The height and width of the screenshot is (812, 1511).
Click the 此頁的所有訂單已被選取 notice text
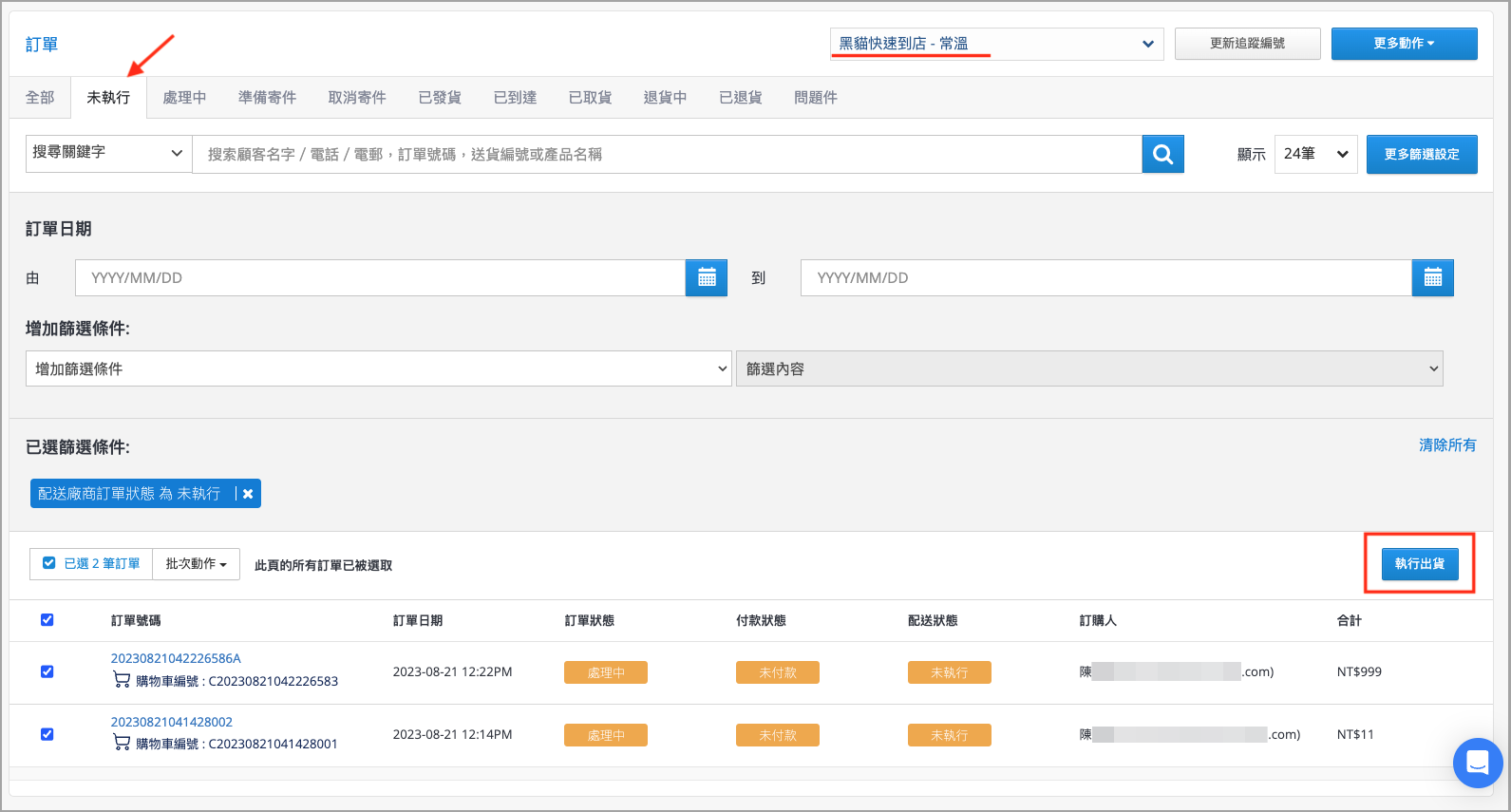click(323, 565)
